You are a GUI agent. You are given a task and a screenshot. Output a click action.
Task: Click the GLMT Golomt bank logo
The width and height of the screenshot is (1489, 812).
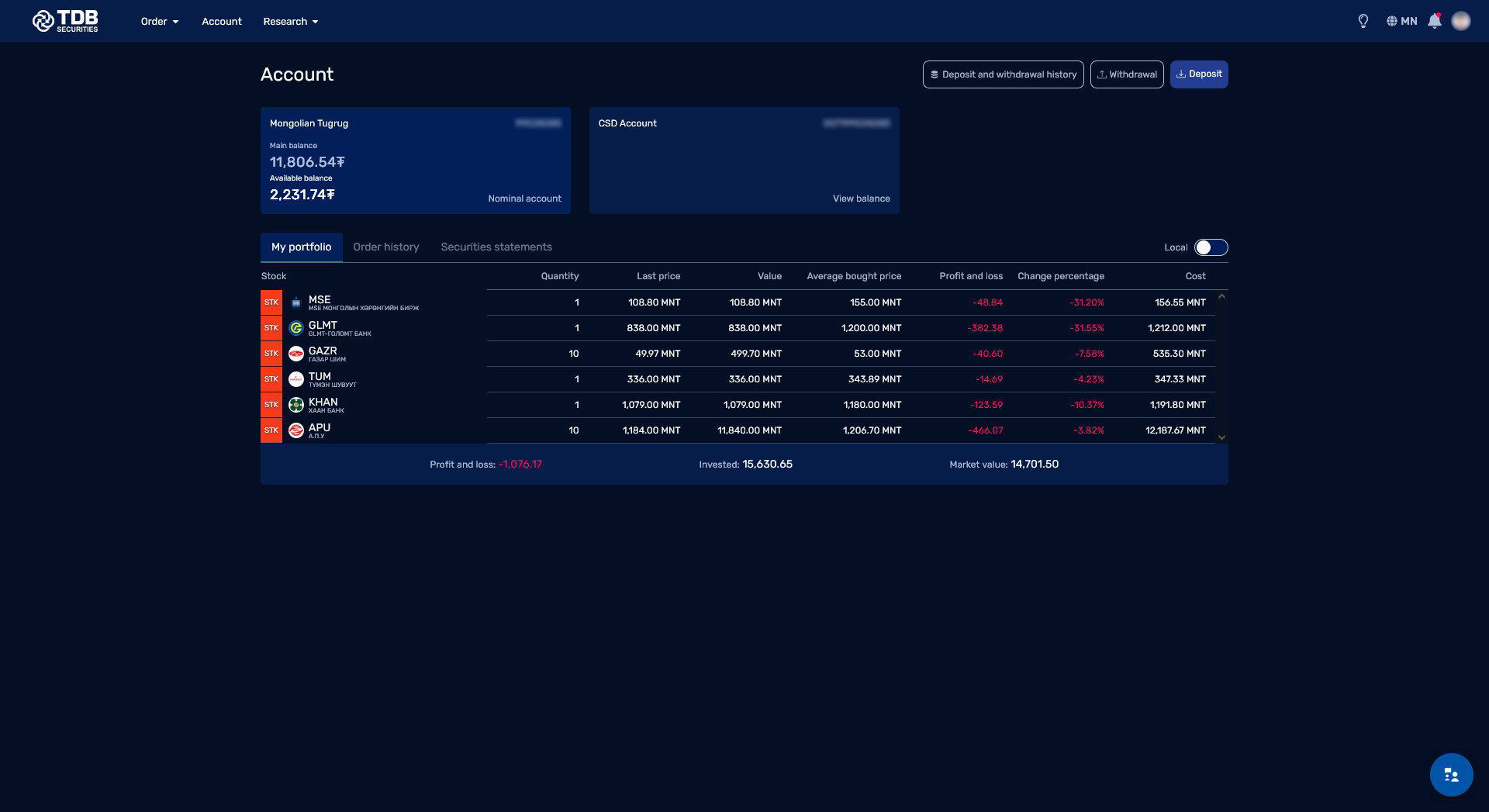296,328
